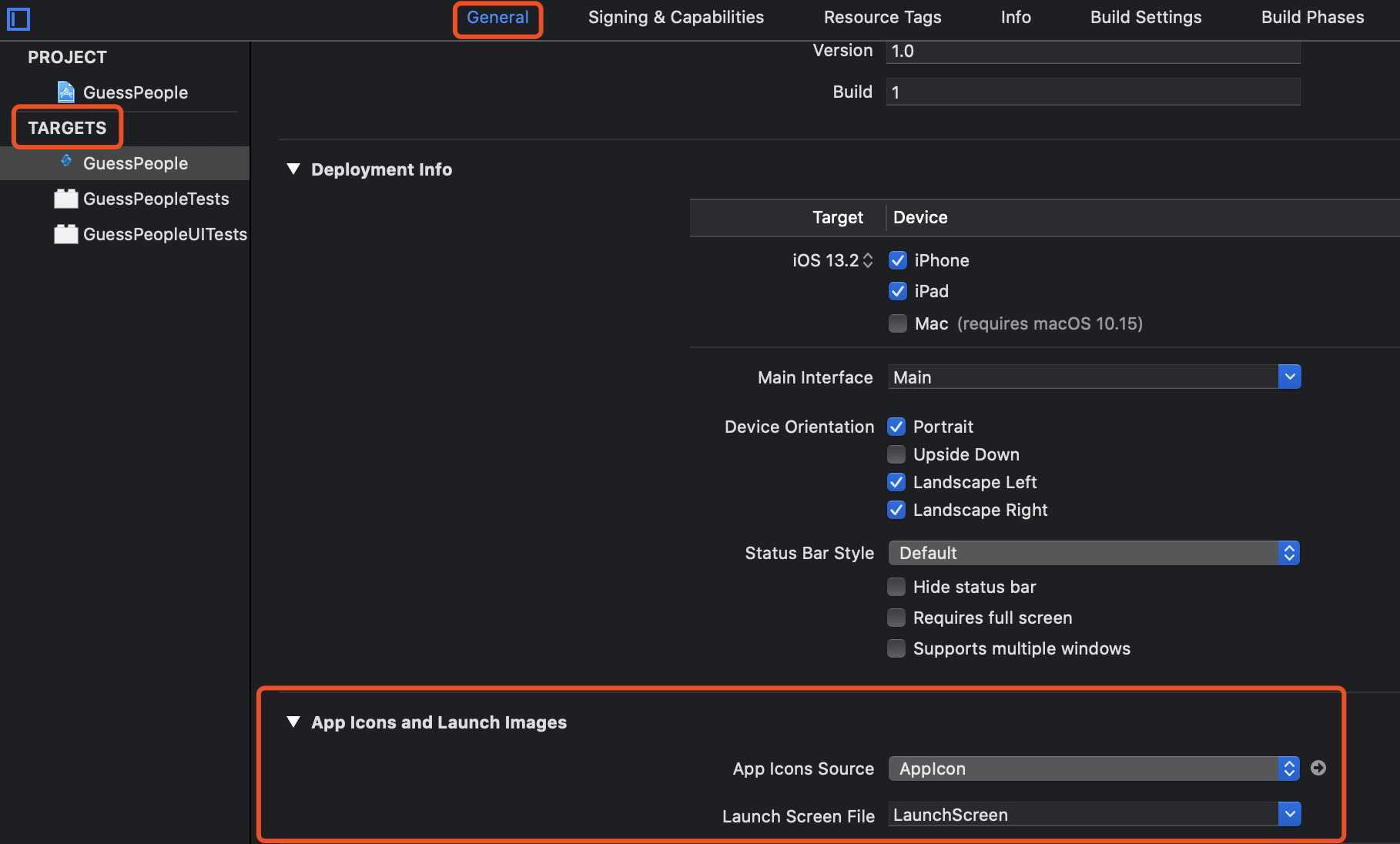Click the GuessPeople project file icon
The image size is (1400, 844).
click(66, 92)
